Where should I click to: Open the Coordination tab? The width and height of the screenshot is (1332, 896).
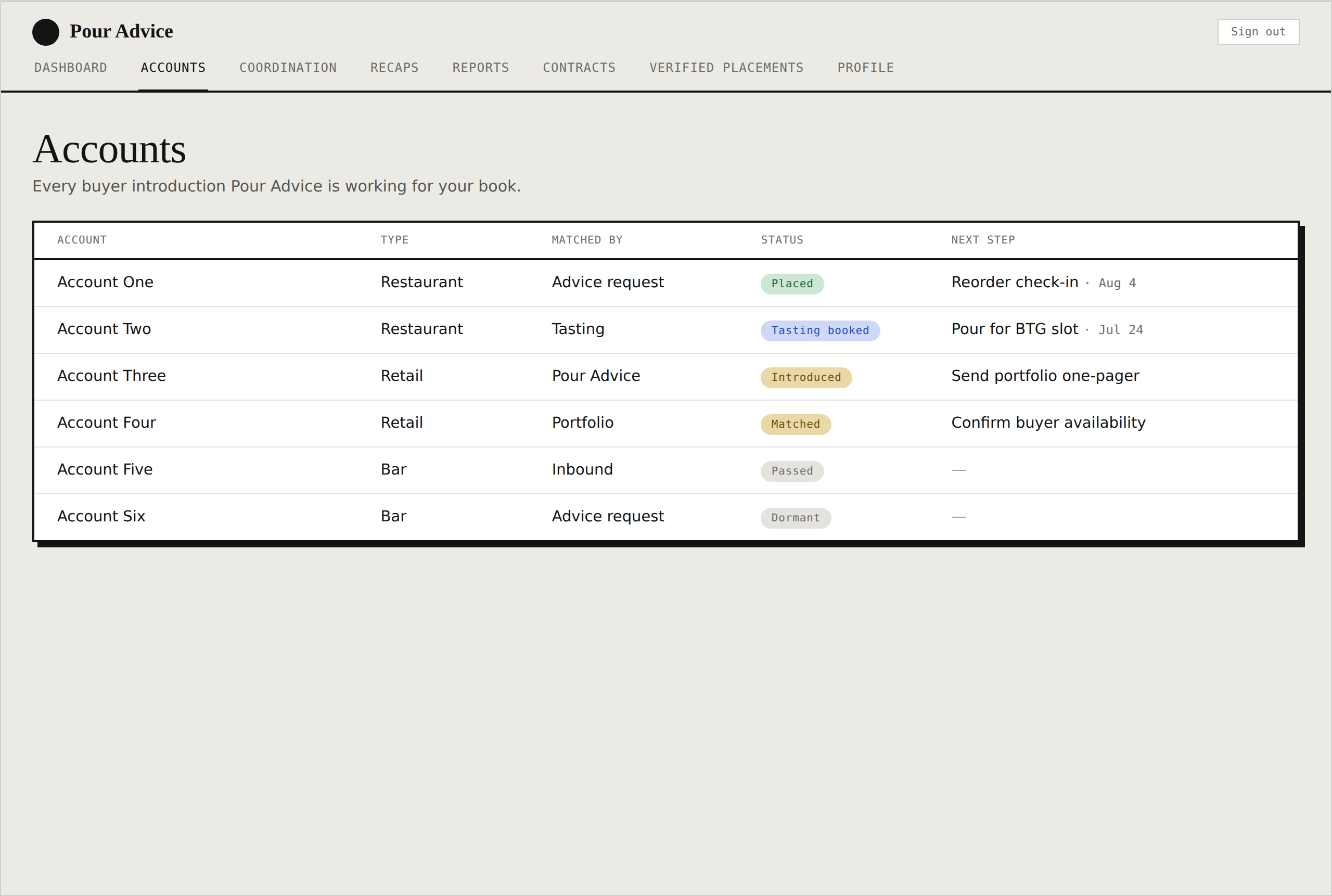288,68
